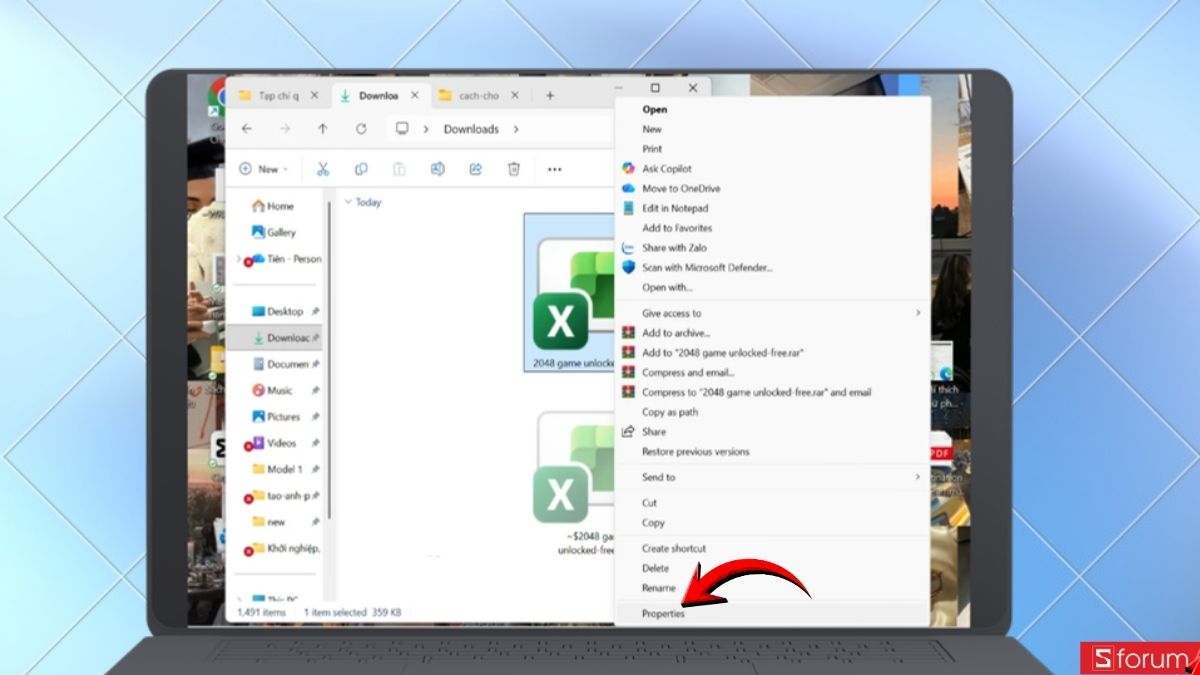Go back with the left arrow

247,128
